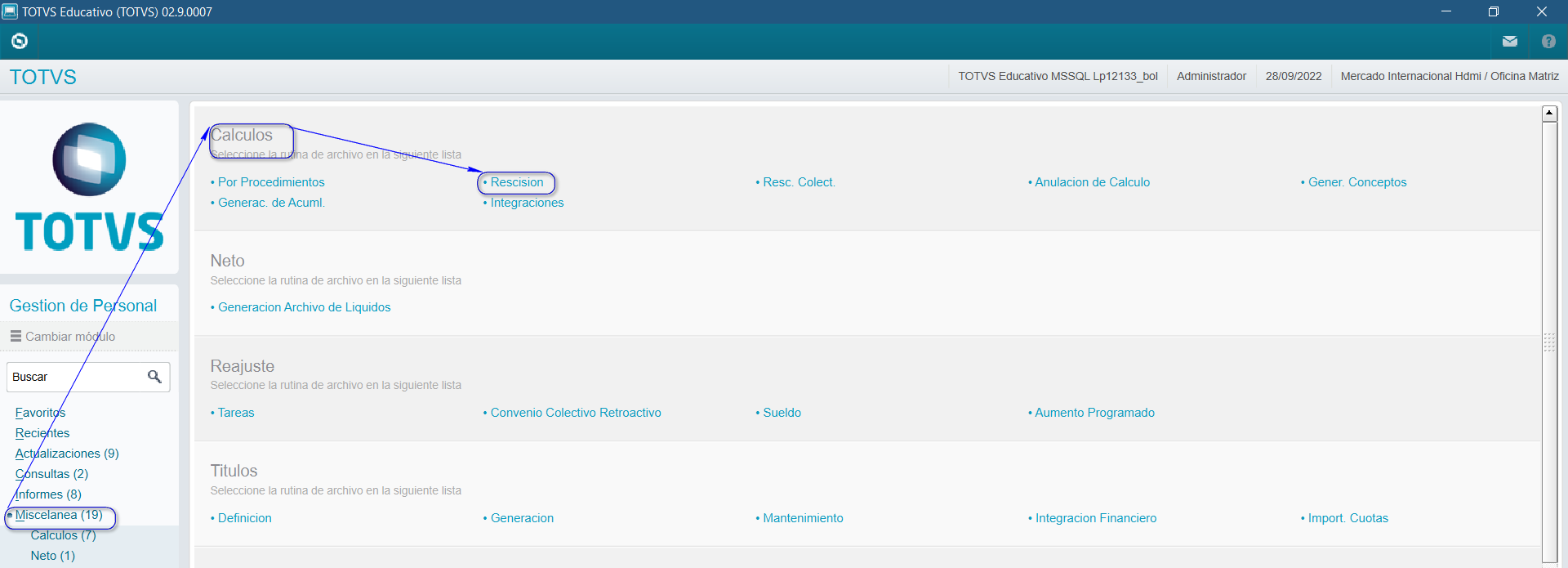Minimize the TOTVS Educativo window
1568x568 pixels.
point(1445,11)
